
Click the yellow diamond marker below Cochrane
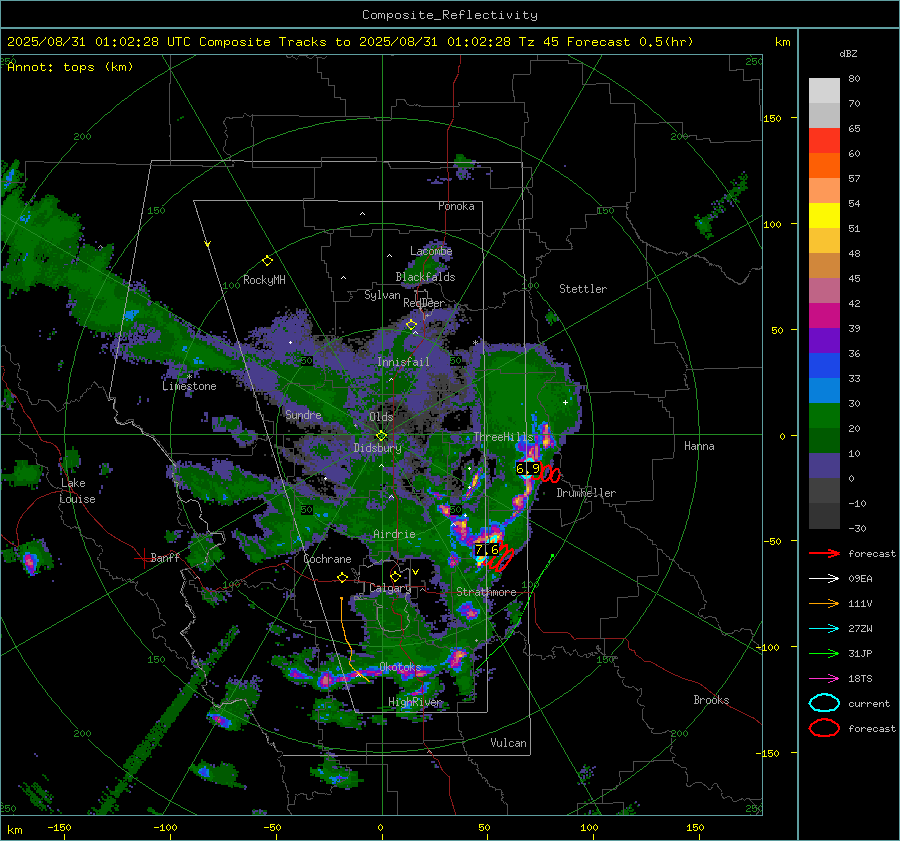click(x=343, y=578)
